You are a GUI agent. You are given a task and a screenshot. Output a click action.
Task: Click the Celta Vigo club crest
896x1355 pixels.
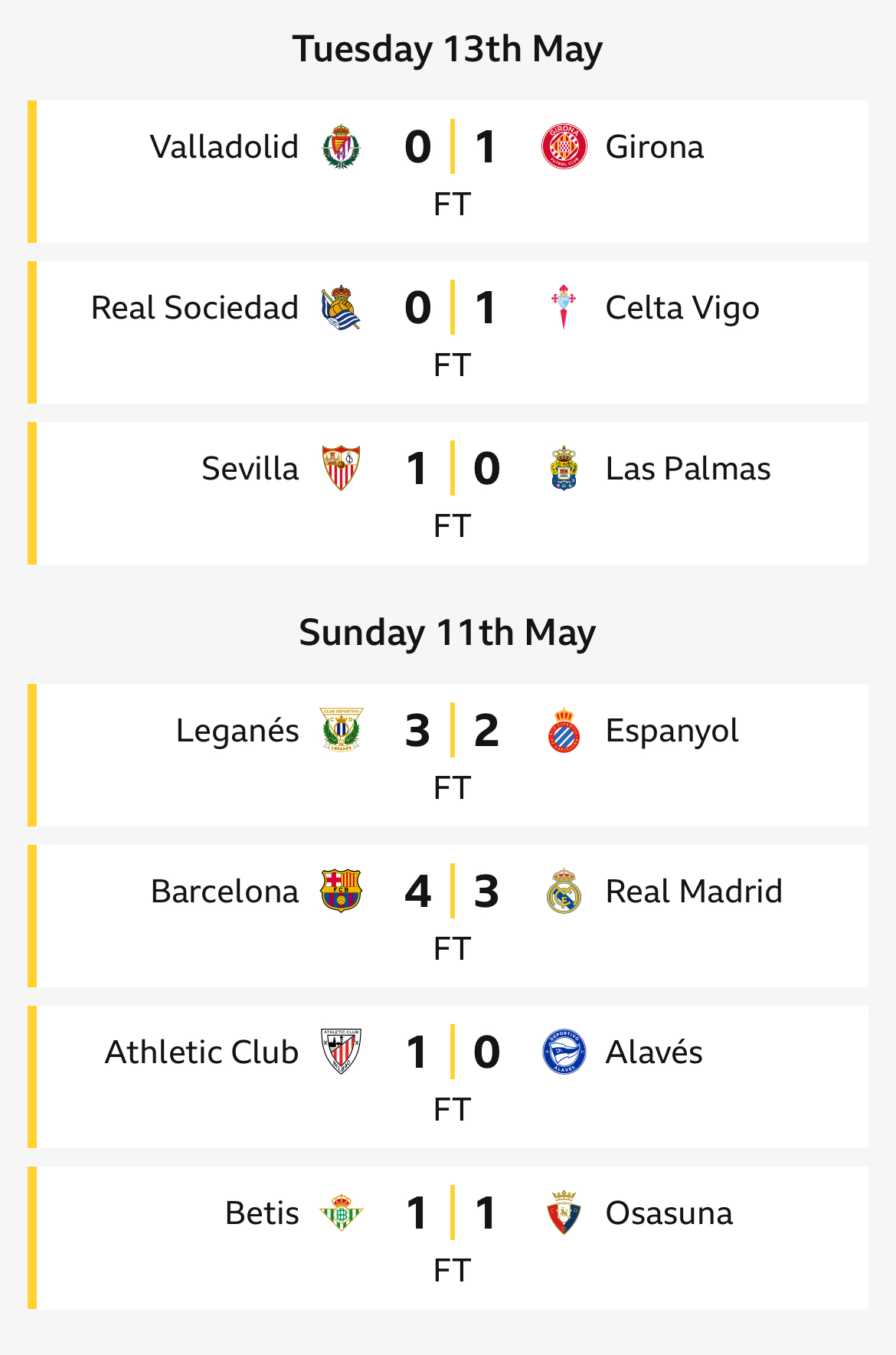pyautogui.click(x=564, y=307)
